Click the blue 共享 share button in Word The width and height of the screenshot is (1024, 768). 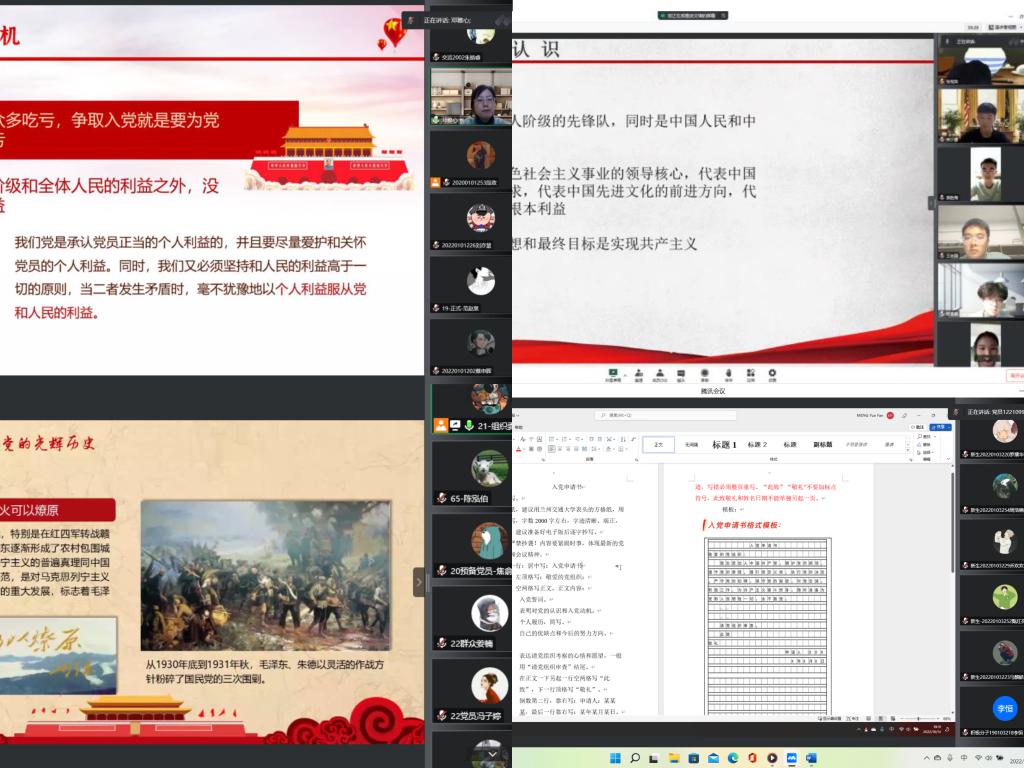[939, 426]
